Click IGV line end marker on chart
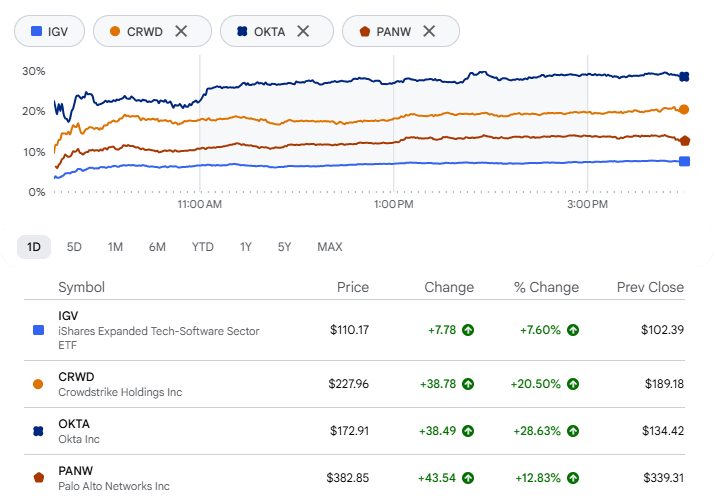This screenshot has height=501, width=715. tap(684, 161)
